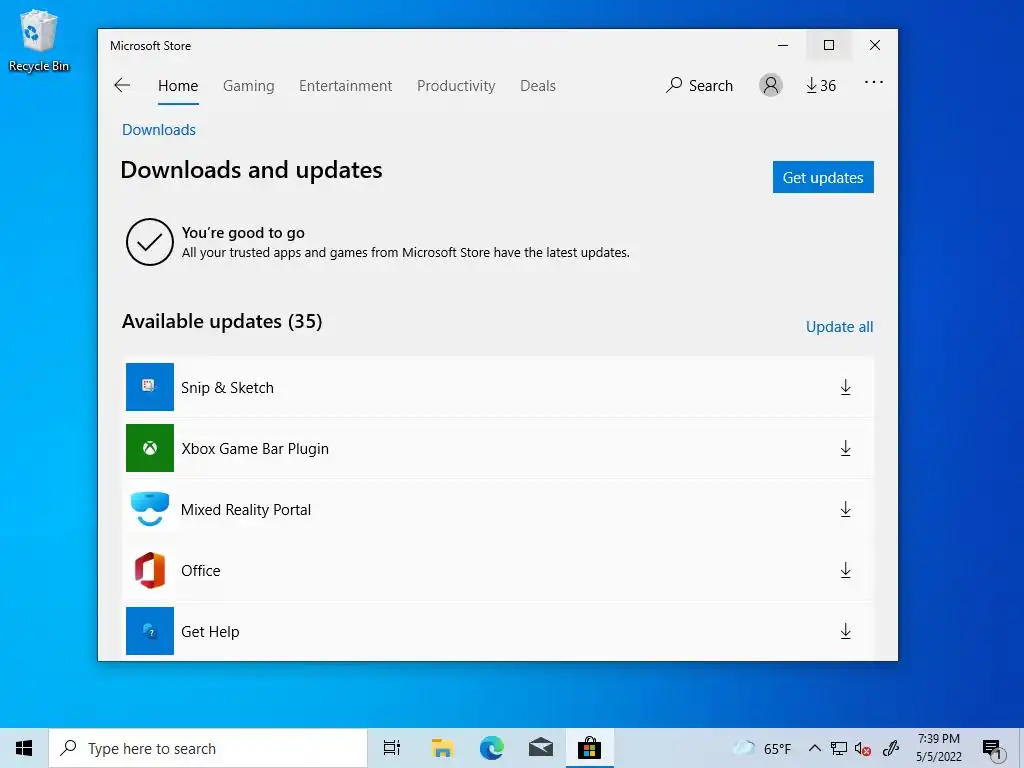The width and height of the screenshot is (1024, 768).
Task: Open downloads indicator showing 36
Action: point(821,86)
